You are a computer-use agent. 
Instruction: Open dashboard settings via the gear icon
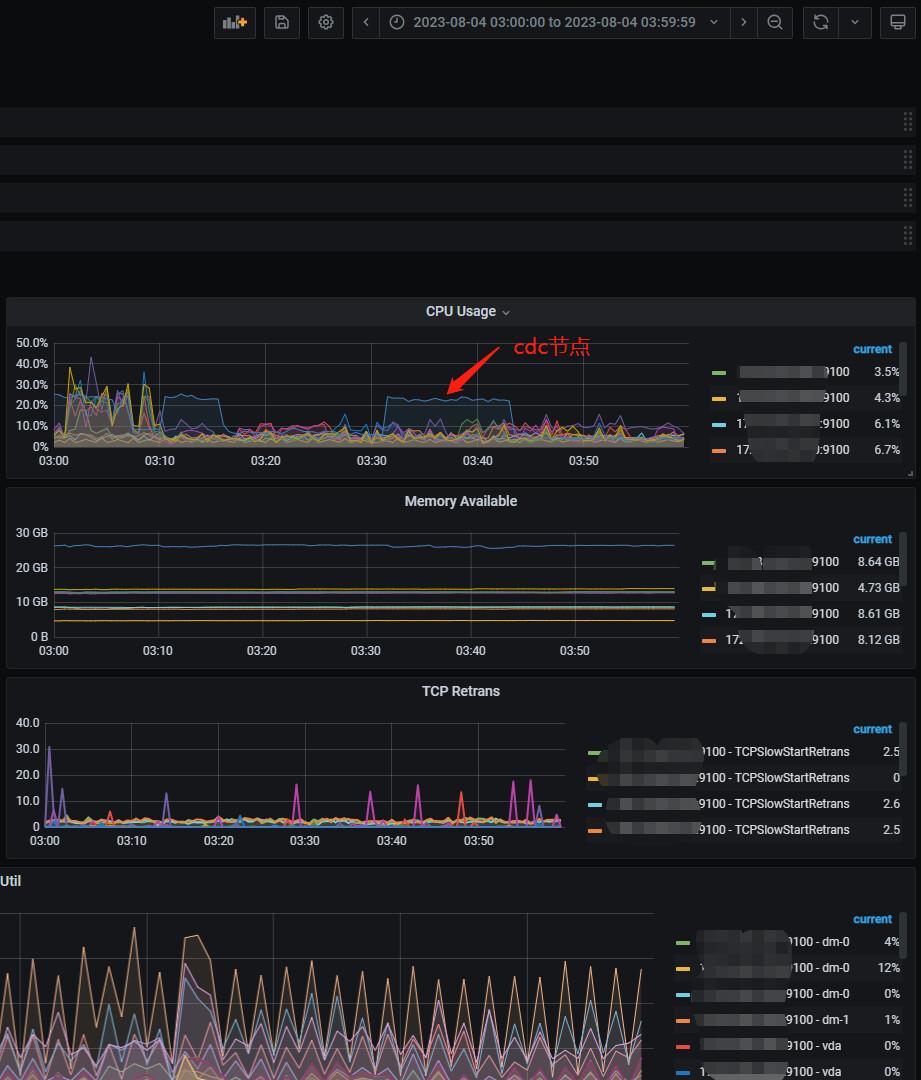pos(325,22)
